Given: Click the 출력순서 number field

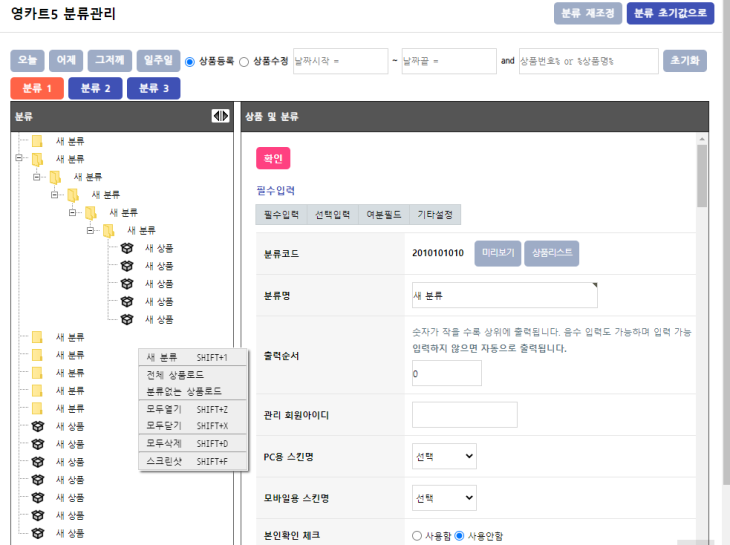Looking at the screenshot, I should (x=447, y=373).
